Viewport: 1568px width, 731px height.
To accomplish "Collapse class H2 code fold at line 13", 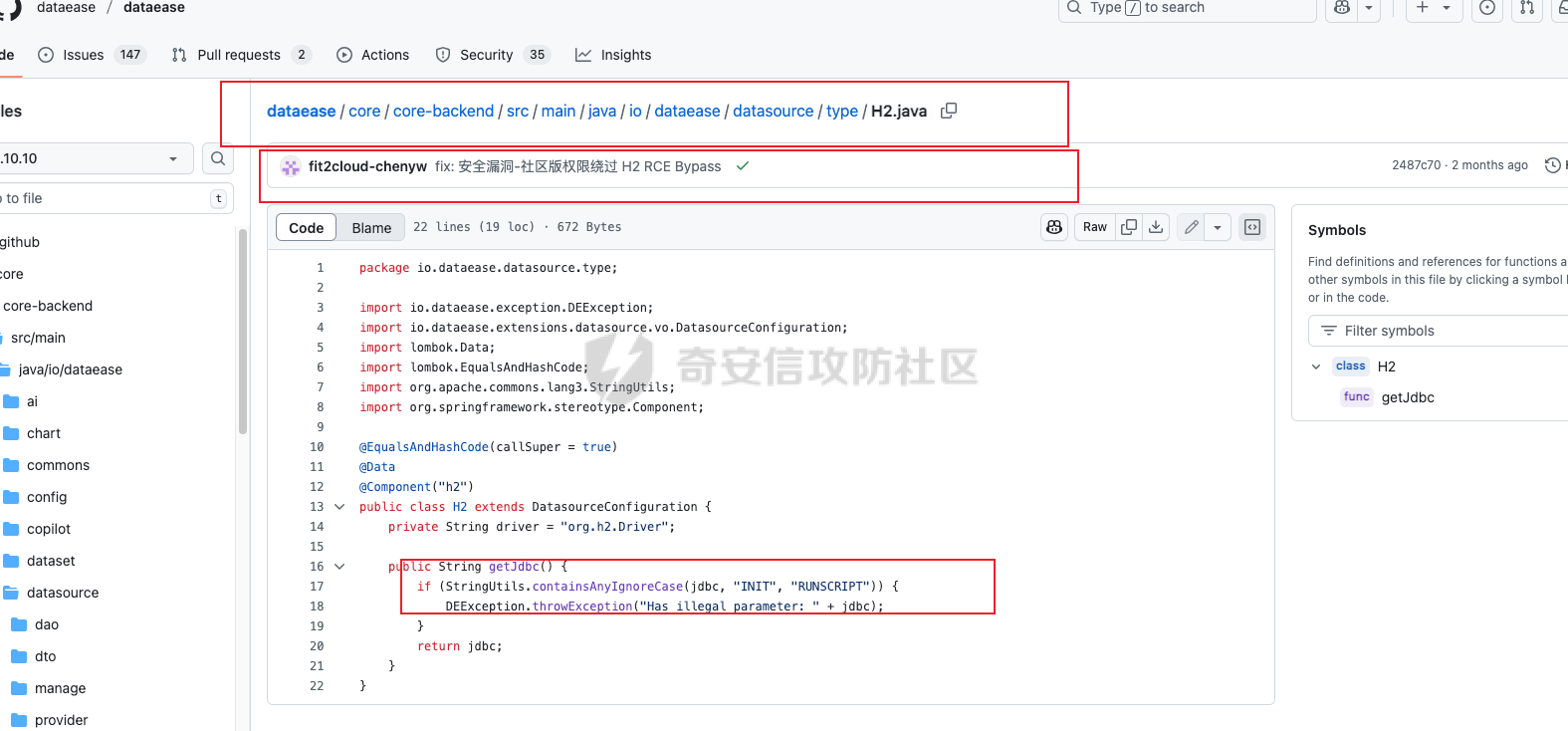I will tap(339, 507).
